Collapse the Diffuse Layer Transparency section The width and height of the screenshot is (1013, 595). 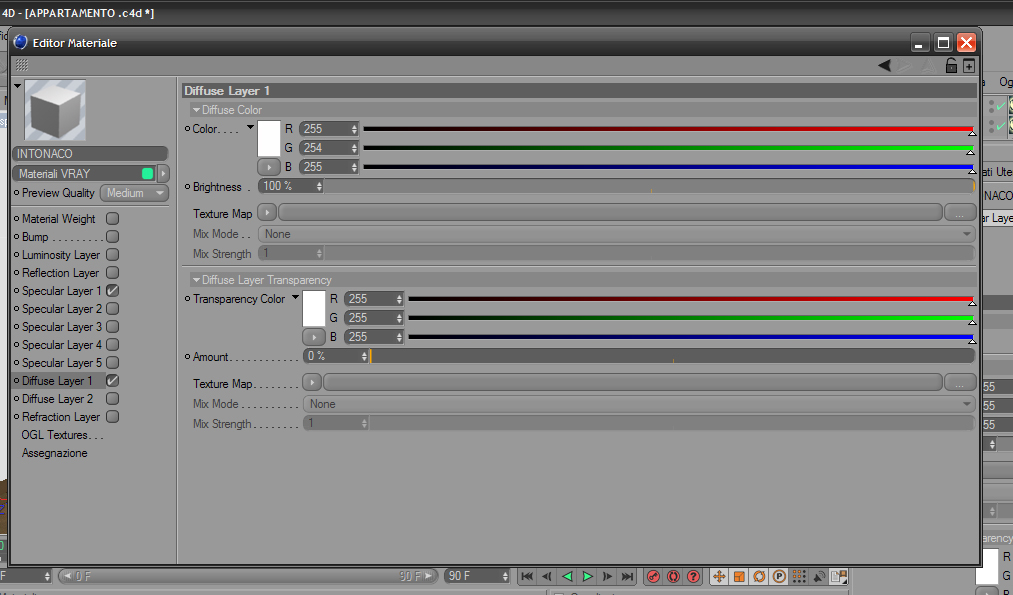tap(196, 280)
